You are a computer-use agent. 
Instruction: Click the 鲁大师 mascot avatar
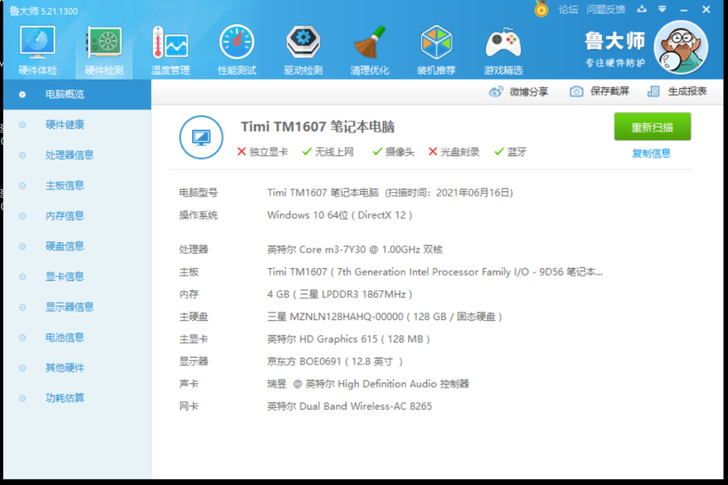coord(681,47)
